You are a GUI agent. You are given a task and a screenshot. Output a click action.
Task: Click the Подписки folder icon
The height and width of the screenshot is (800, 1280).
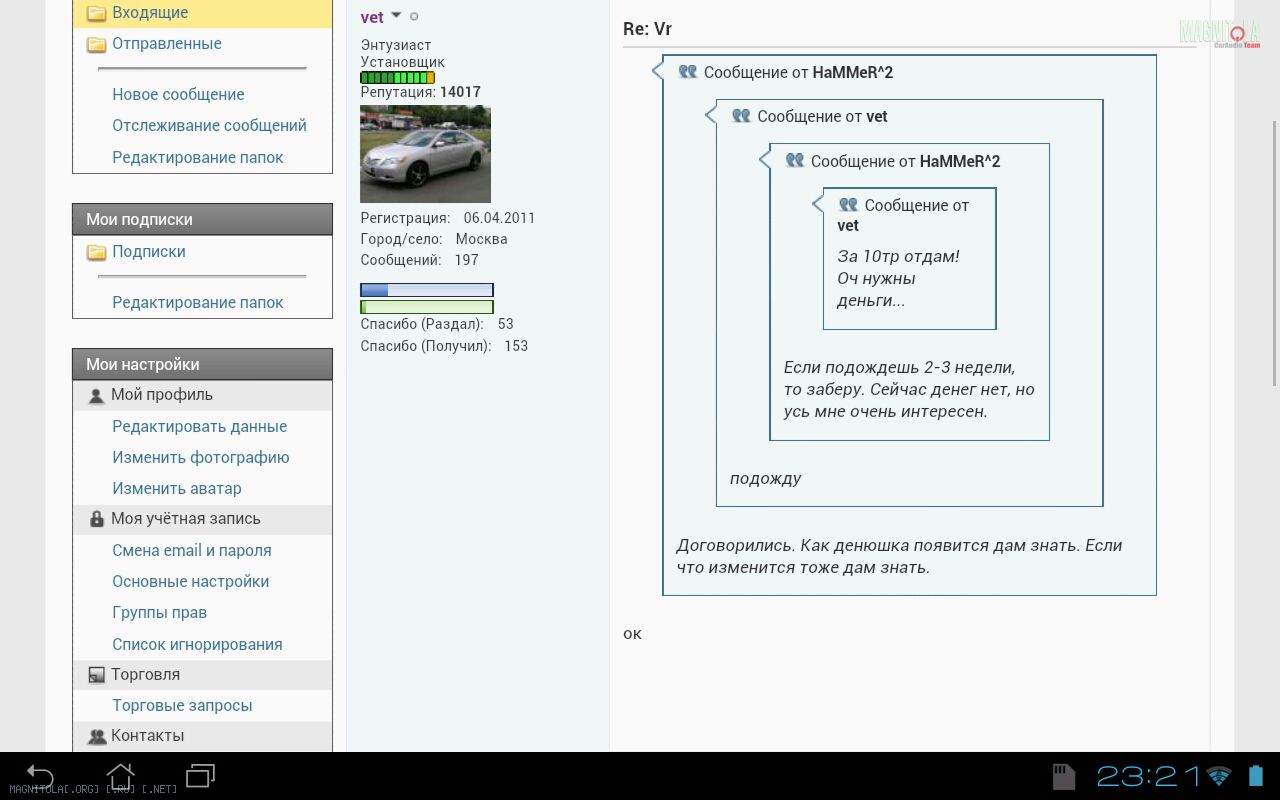(x=96, y=253)
